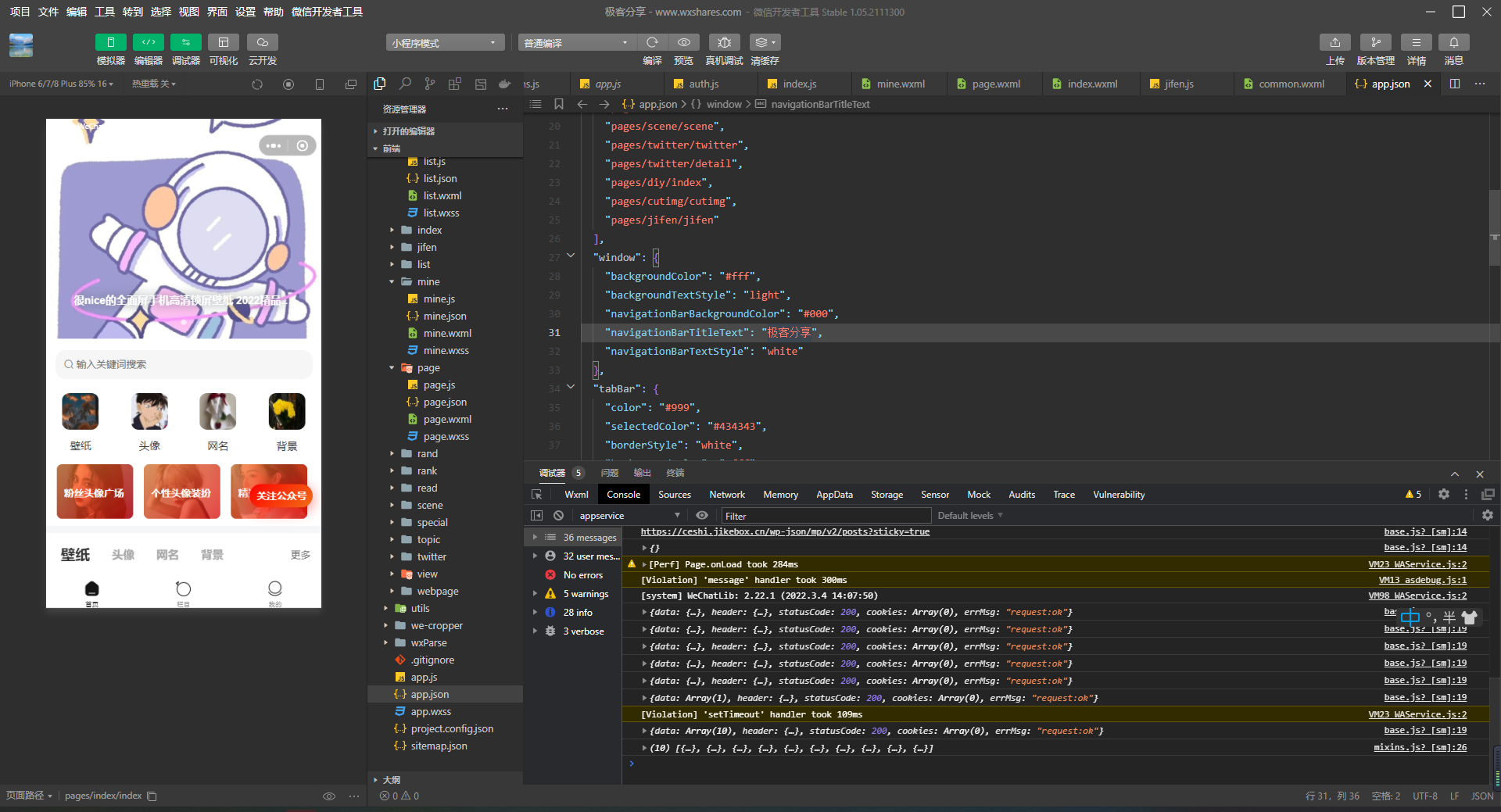Open the DevTools settings gear icon

tap(1443, 495)
